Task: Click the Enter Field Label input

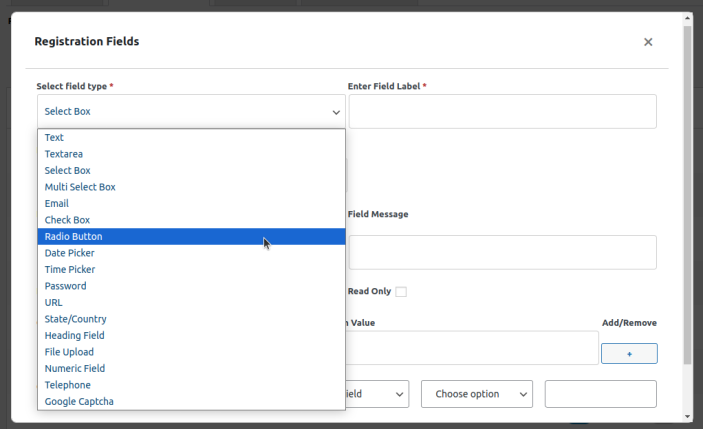Action: (502, 112)
